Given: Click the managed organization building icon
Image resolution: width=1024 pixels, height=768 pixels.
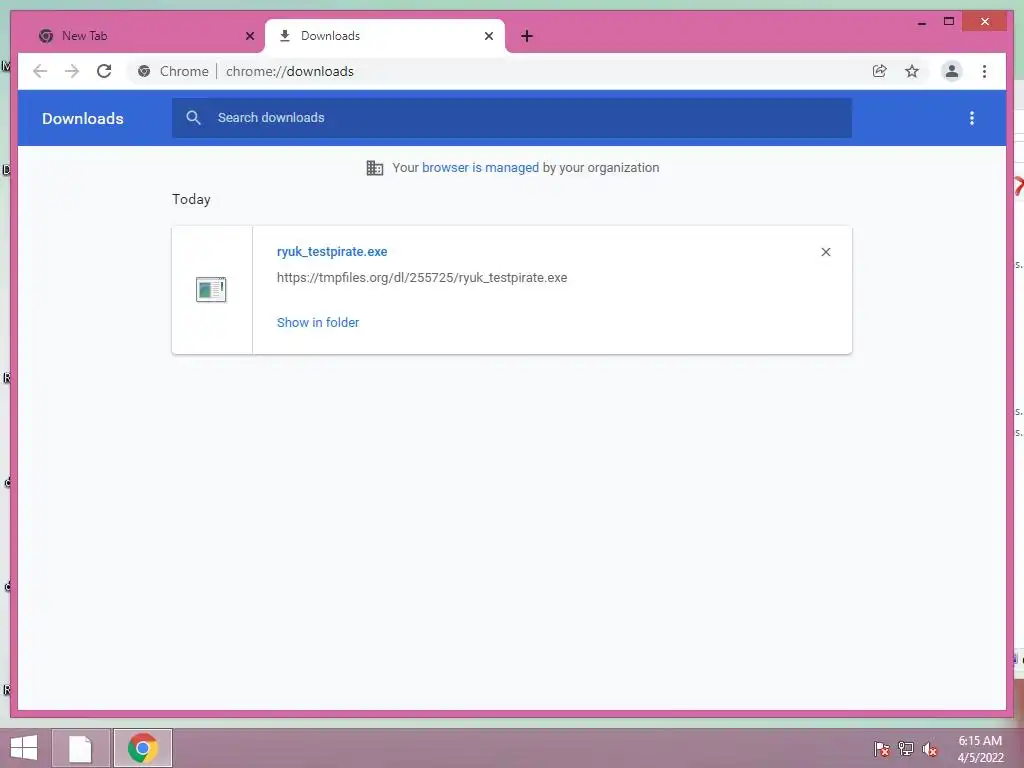Looking at the screenshot, I should point(375,168).
